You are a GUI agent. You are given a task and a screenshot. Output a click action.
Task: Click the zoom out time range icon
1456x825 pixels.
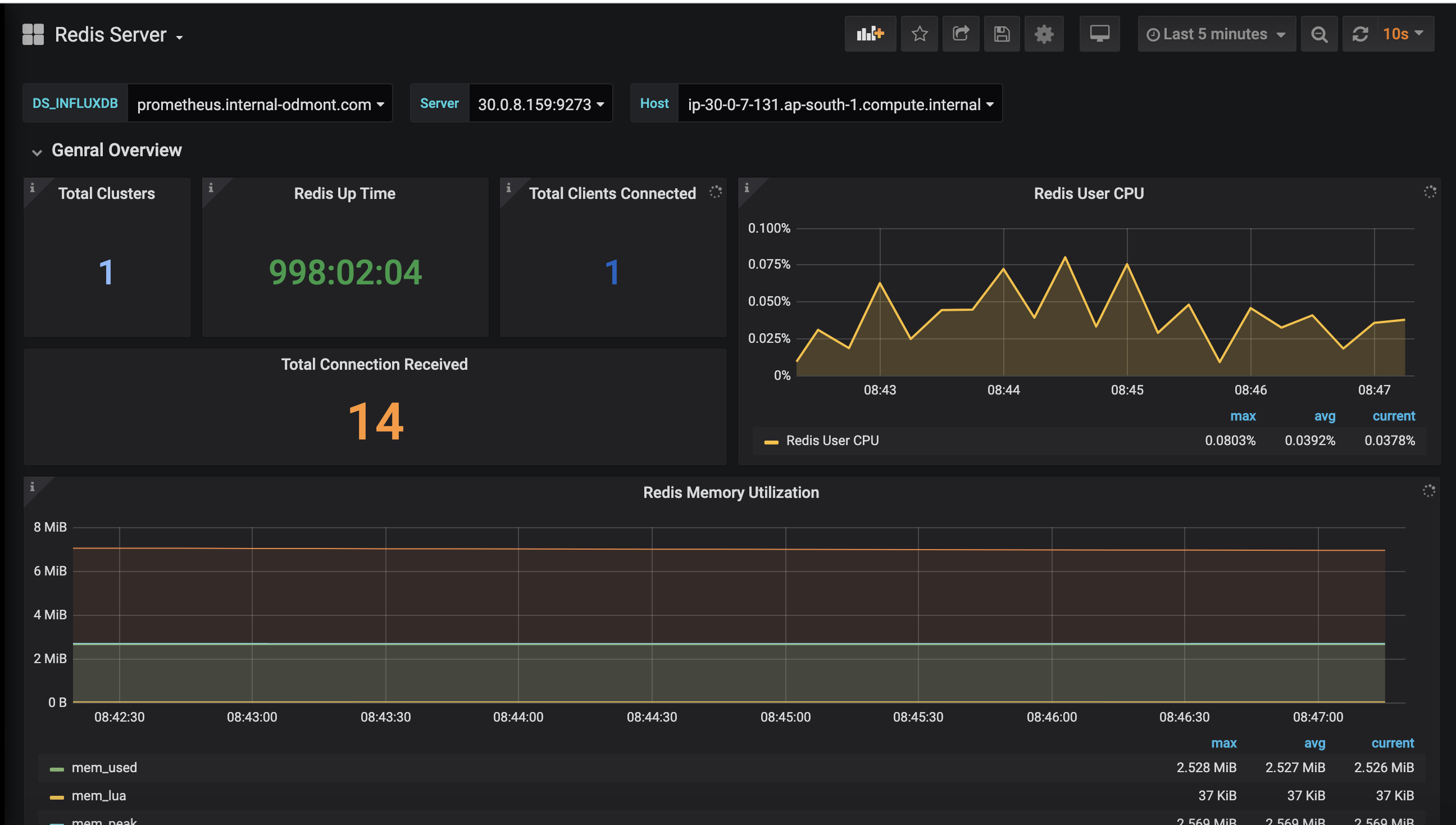1319,34
